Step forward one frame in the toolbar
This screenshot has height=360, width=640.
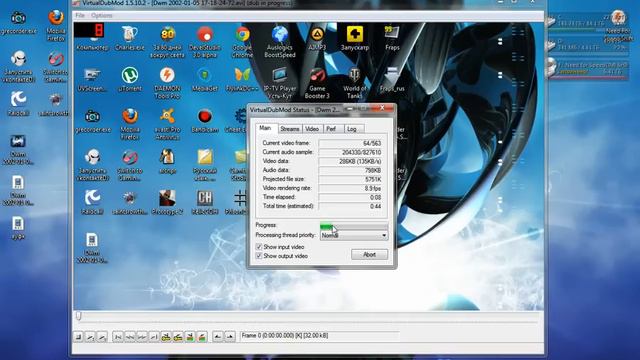(142, 337)
